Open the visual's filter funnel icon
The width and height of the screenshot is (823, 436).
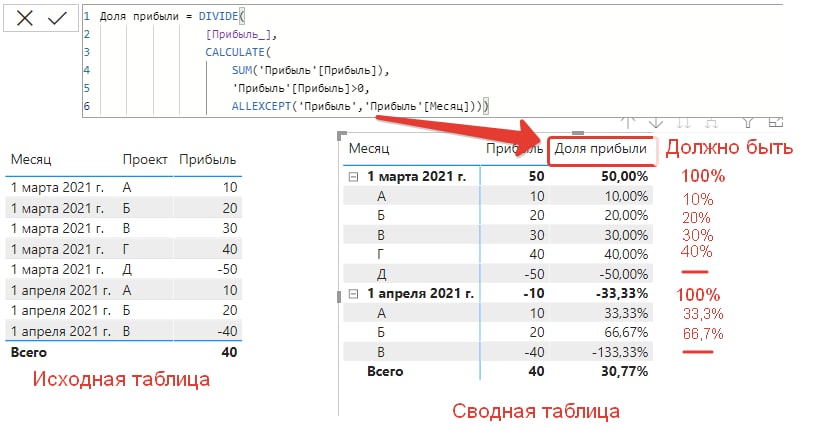748,122
